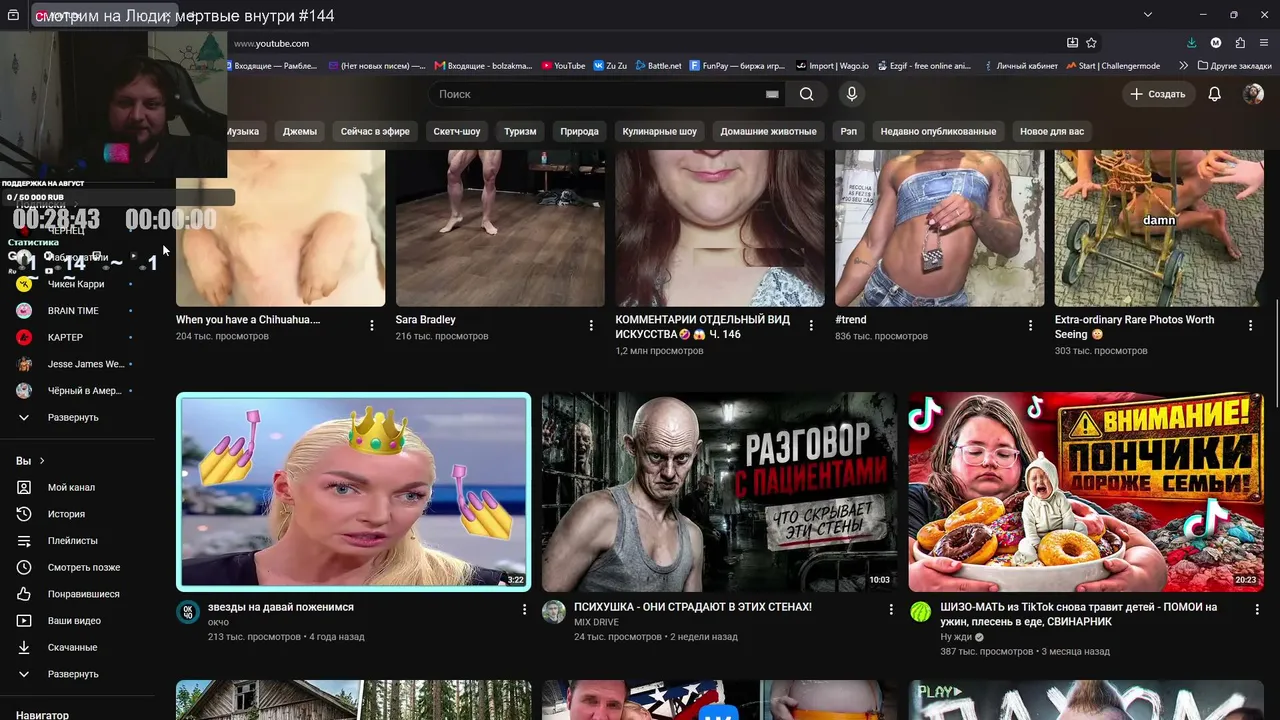Image resolution: width=1280 pixels, height=720 pixels.
Task: Open options for Extra-ordinary Rare Photos short
Action: point(1250,325)
